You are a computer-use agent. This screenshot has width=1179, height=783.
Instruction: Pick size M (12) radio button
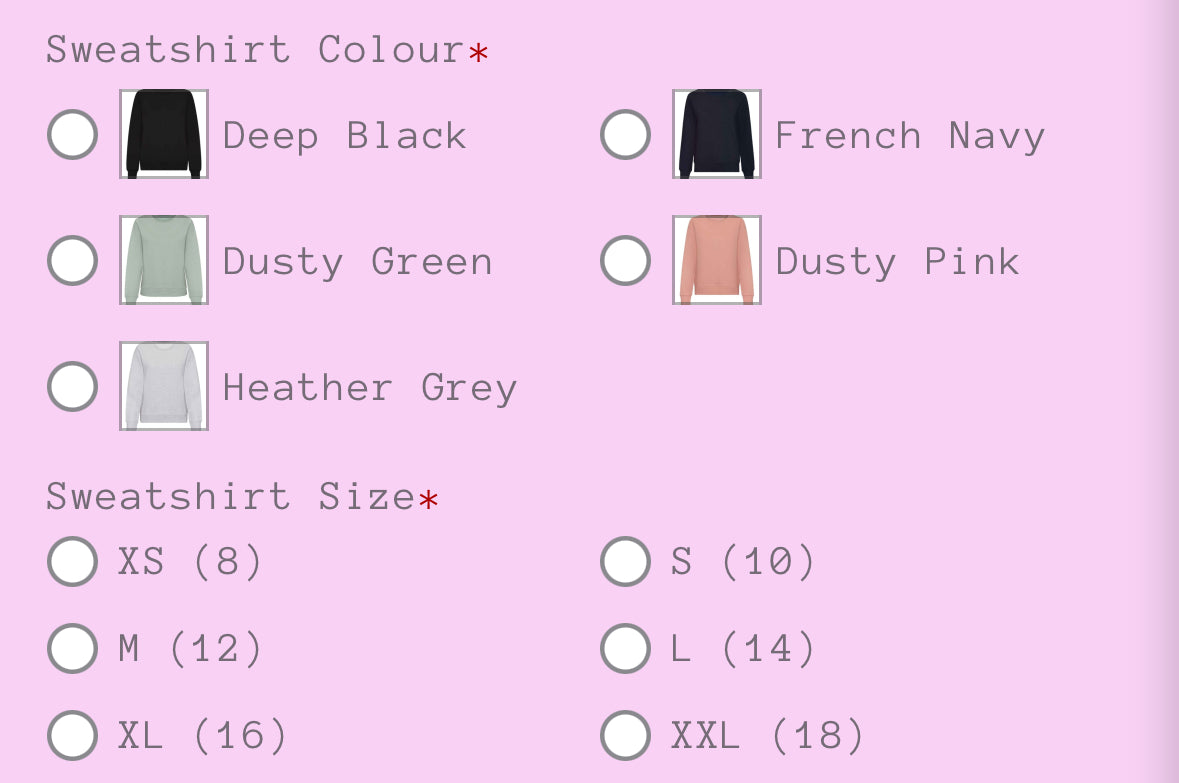[x=72, y=648]
